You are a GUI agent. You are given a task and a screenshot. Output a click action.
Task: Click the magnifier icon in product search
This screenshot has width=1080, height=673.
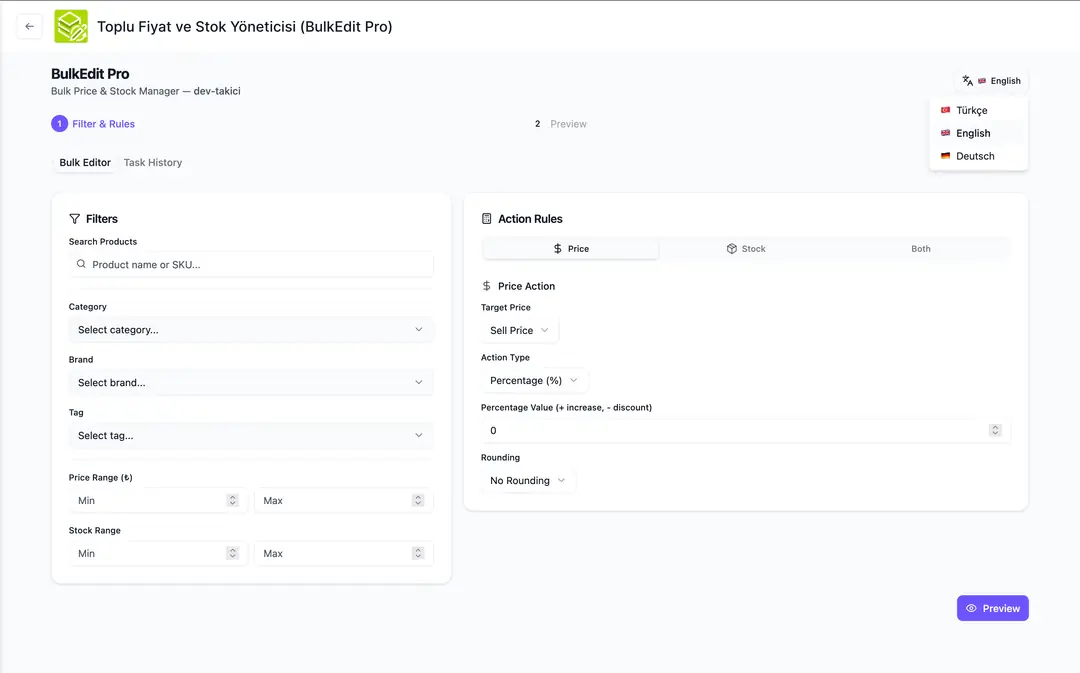(81, 265)
